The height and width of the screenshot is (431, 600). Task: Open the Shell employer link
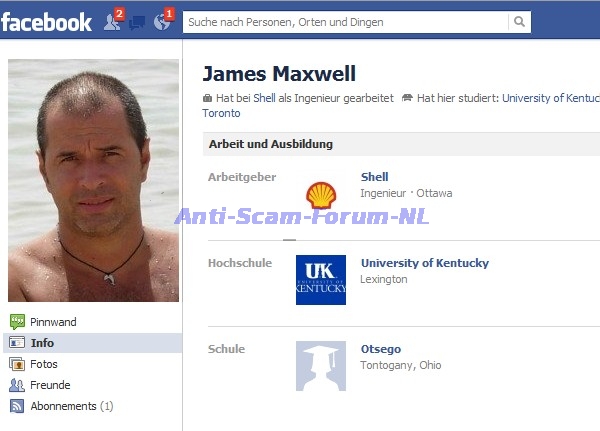click(374, 177)
